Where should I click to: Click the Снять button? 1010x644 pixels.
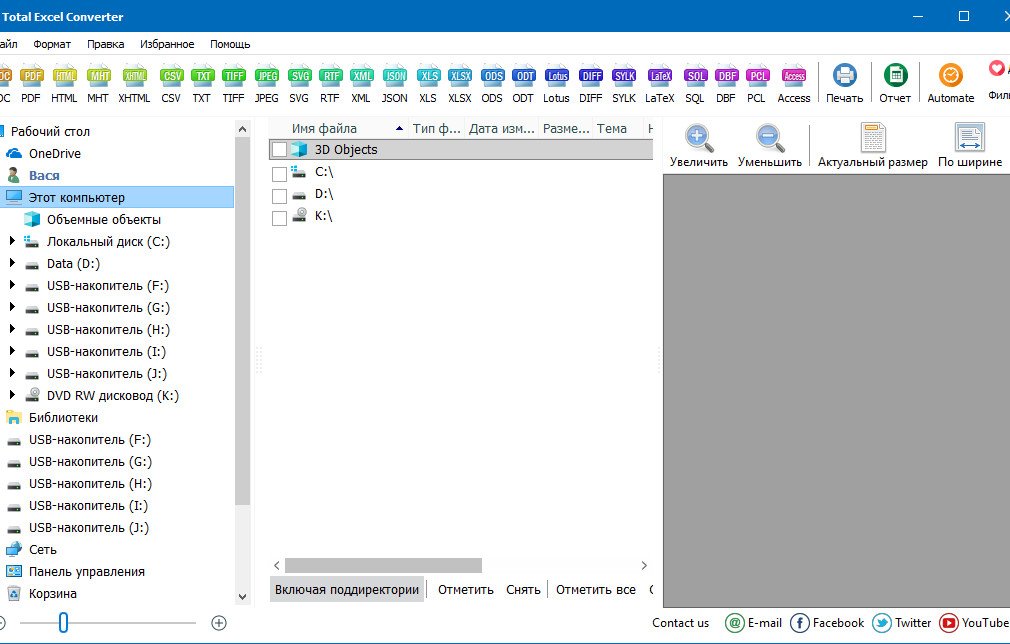coord(523,589)
